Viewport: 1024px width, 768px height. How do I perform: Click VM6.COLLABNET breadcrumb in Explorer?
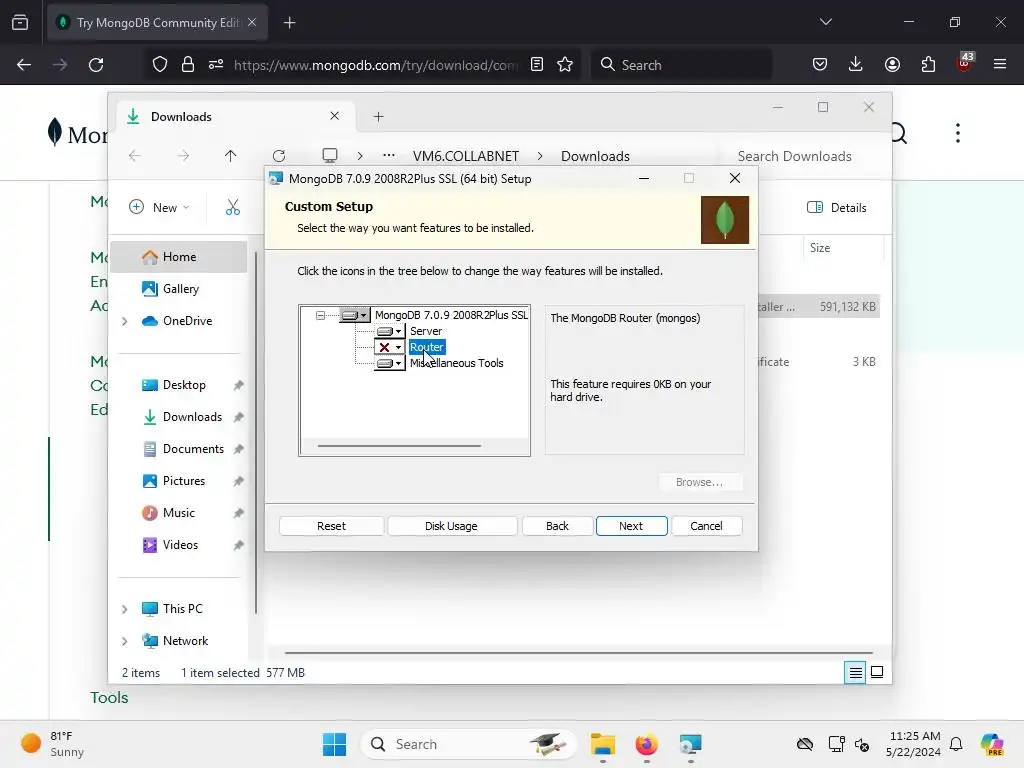pyautogui.click(x=466, y=156)
